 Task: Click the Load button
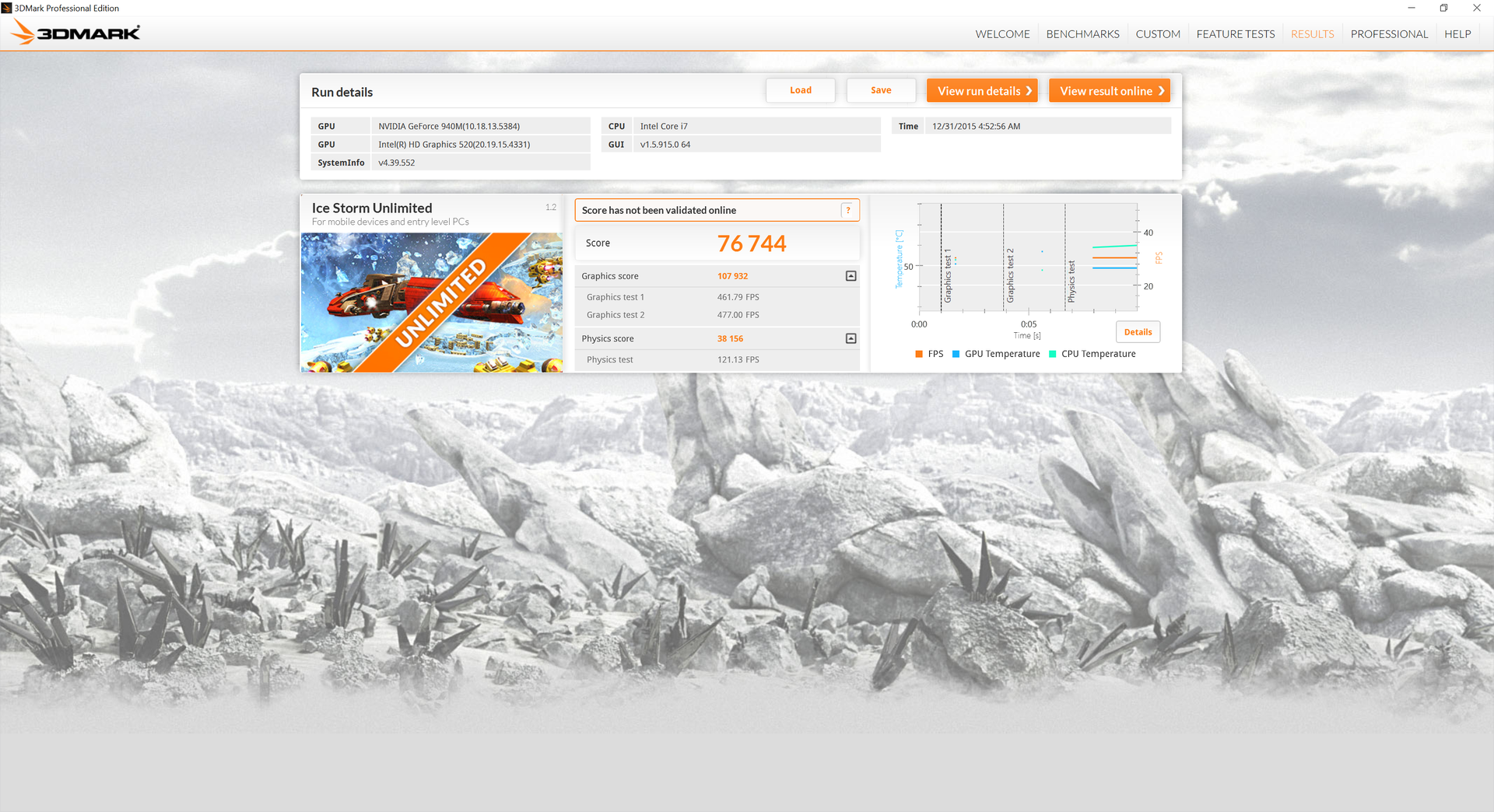[x=801, y=90]
